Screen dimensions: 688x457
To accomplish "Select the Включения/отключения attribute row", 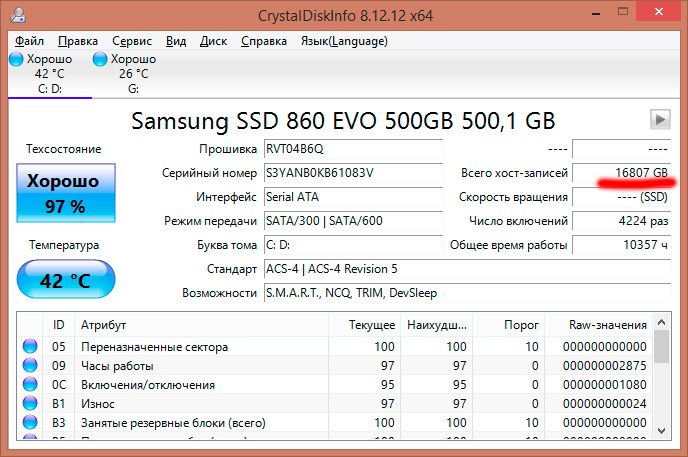I will point(335,385).
